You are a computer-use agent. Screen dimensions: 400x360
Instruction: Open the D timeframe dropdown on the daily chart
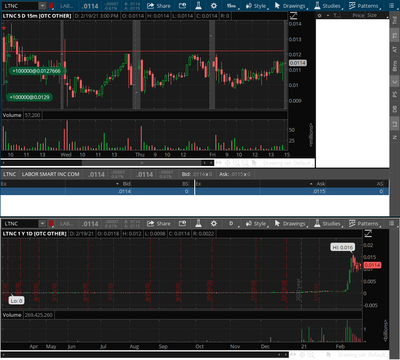232,223
